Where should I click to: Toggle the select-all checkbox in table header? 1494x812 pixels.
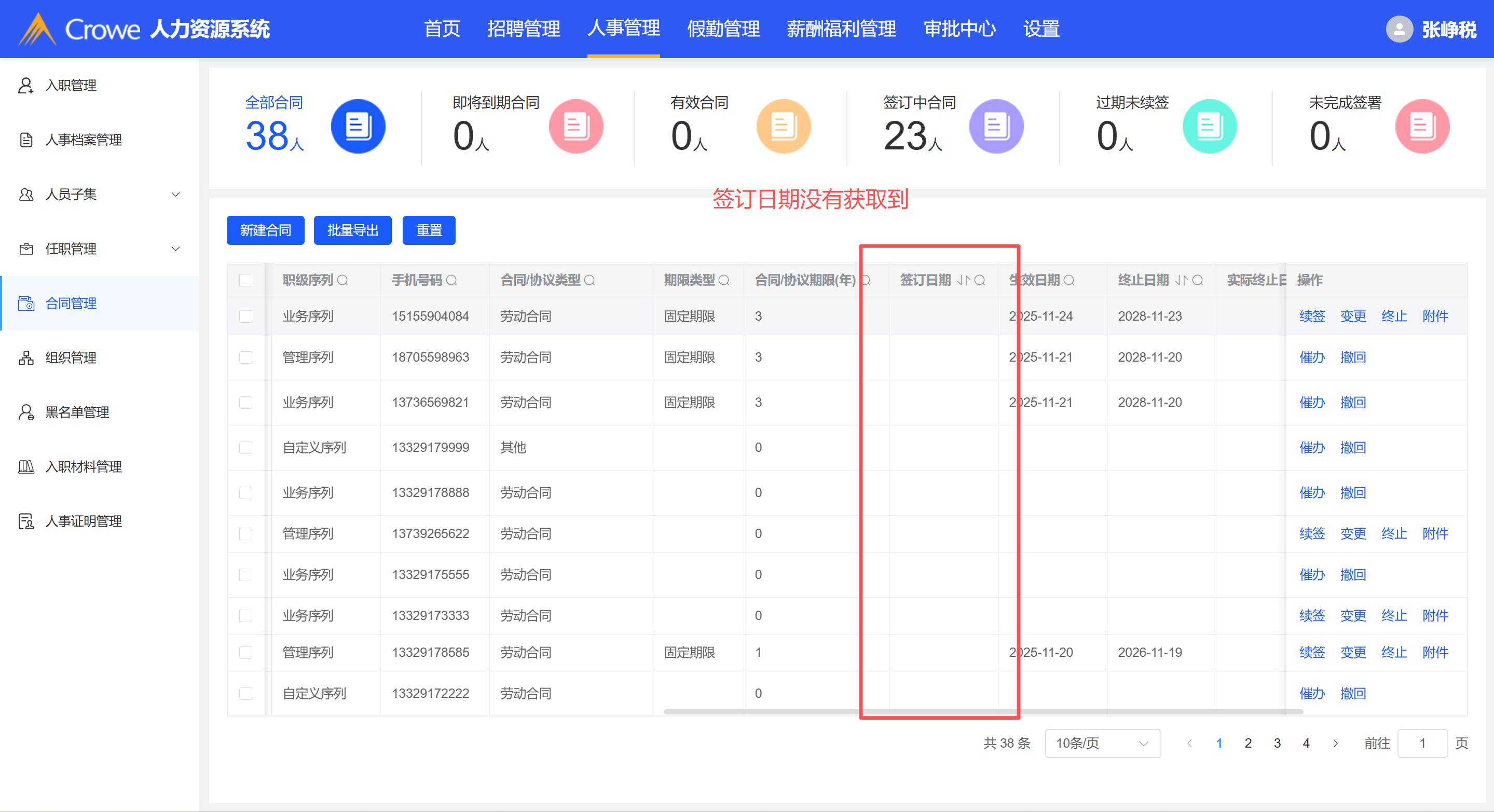point(246,281)
